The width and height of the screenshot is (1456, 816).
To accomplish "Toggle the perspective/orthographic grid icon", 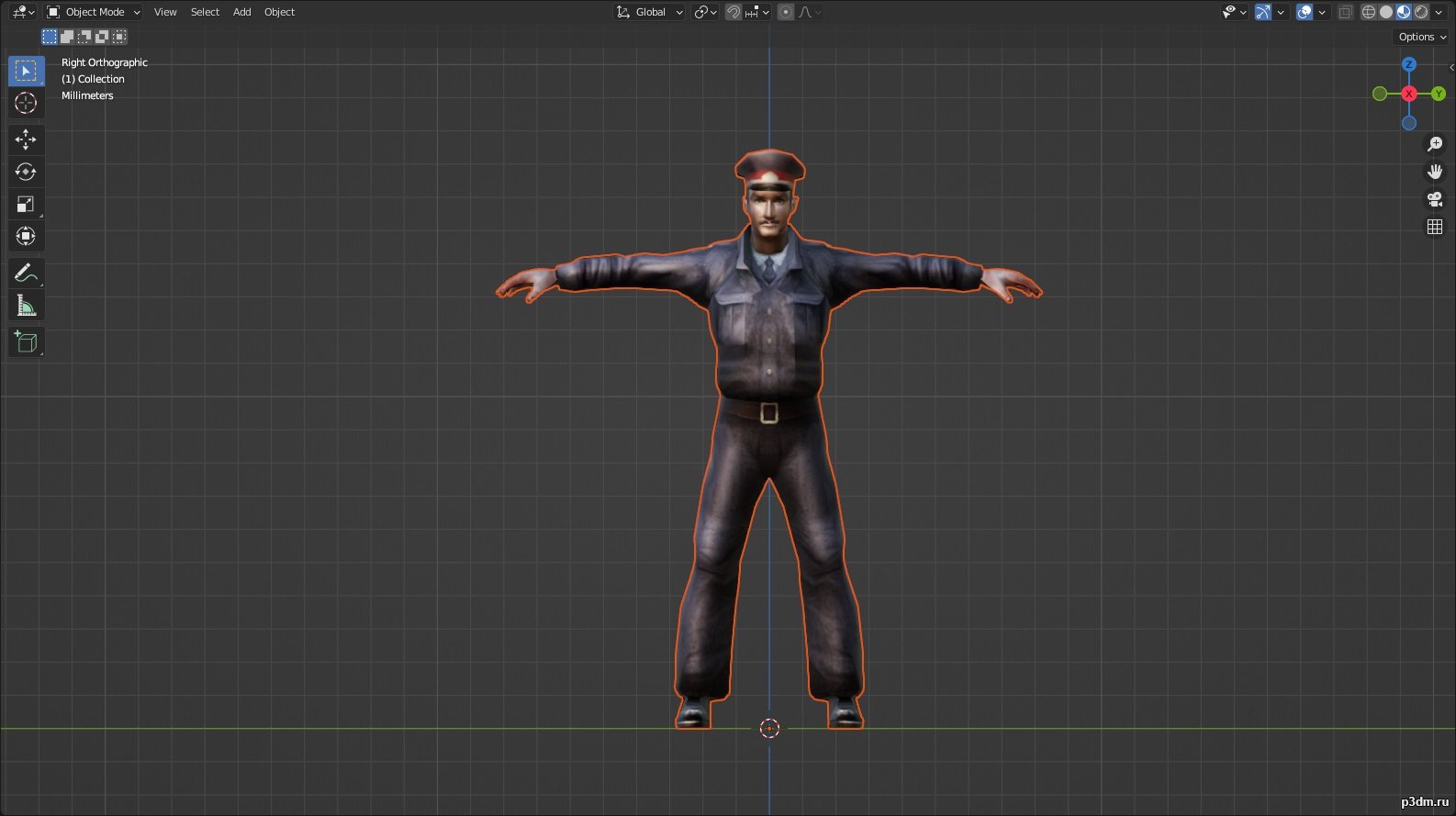I will (1435, 227).
